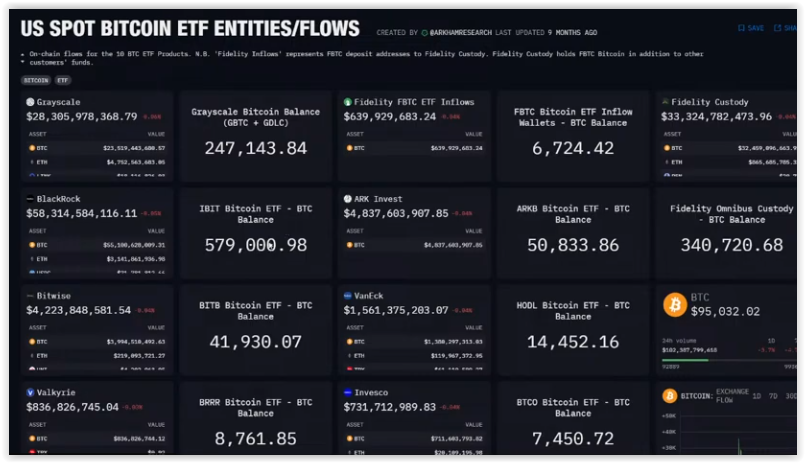805x463 pixels.
Task: Select the BITCOIN tag chip
Action: [36, 80]
